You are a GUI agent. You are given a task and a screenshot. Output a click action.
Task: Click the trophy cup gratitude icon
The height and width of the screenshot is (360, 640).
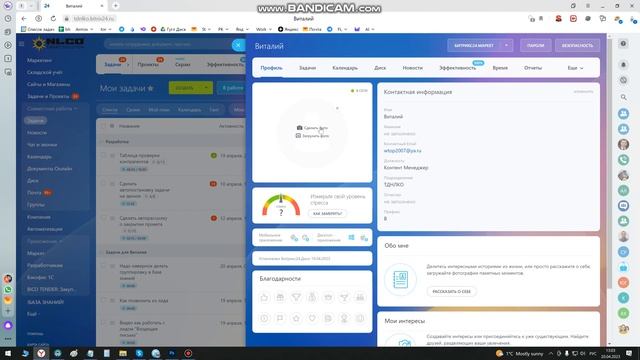296,298
